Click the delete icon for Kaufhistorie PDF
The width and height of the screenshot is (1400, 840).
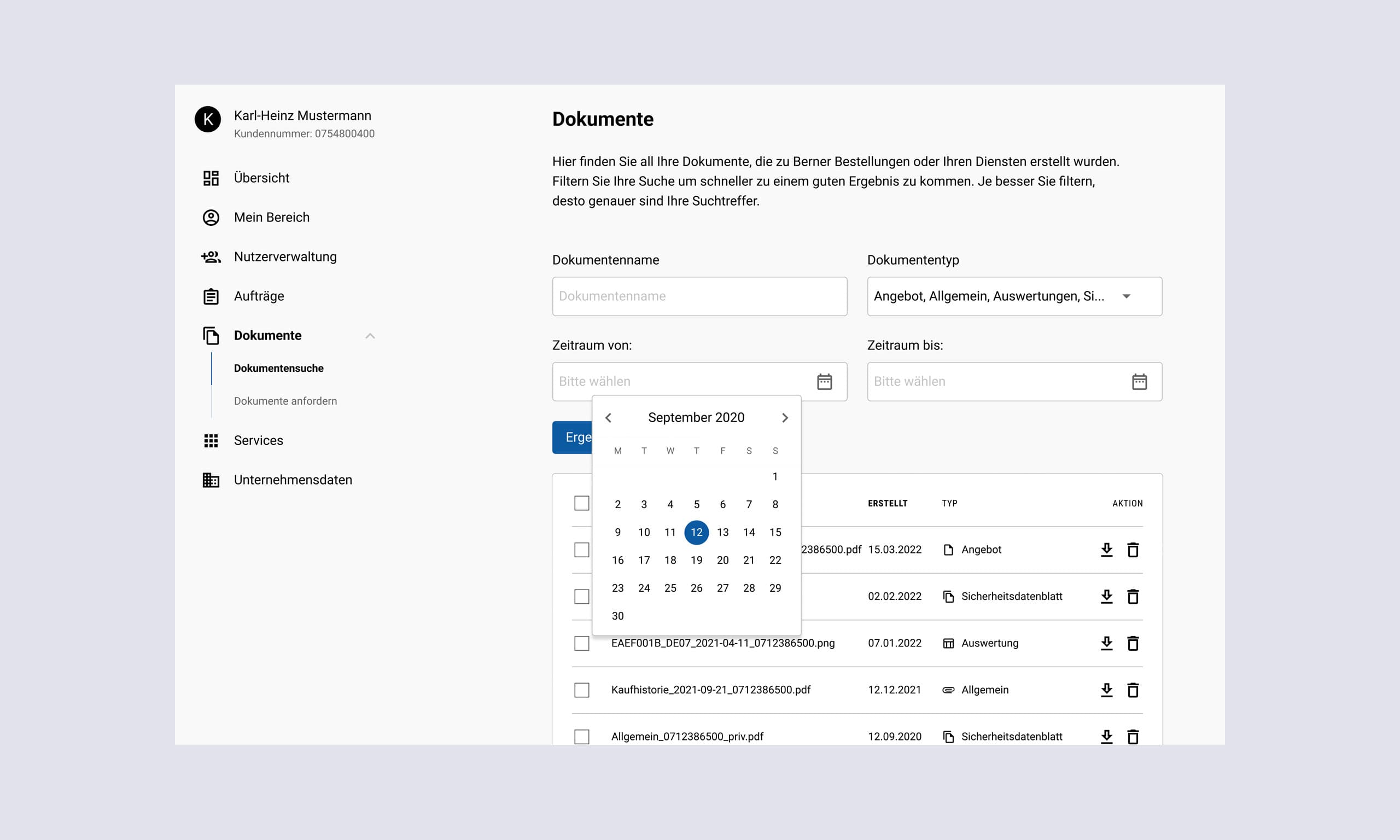click(x=1133, y=689)
